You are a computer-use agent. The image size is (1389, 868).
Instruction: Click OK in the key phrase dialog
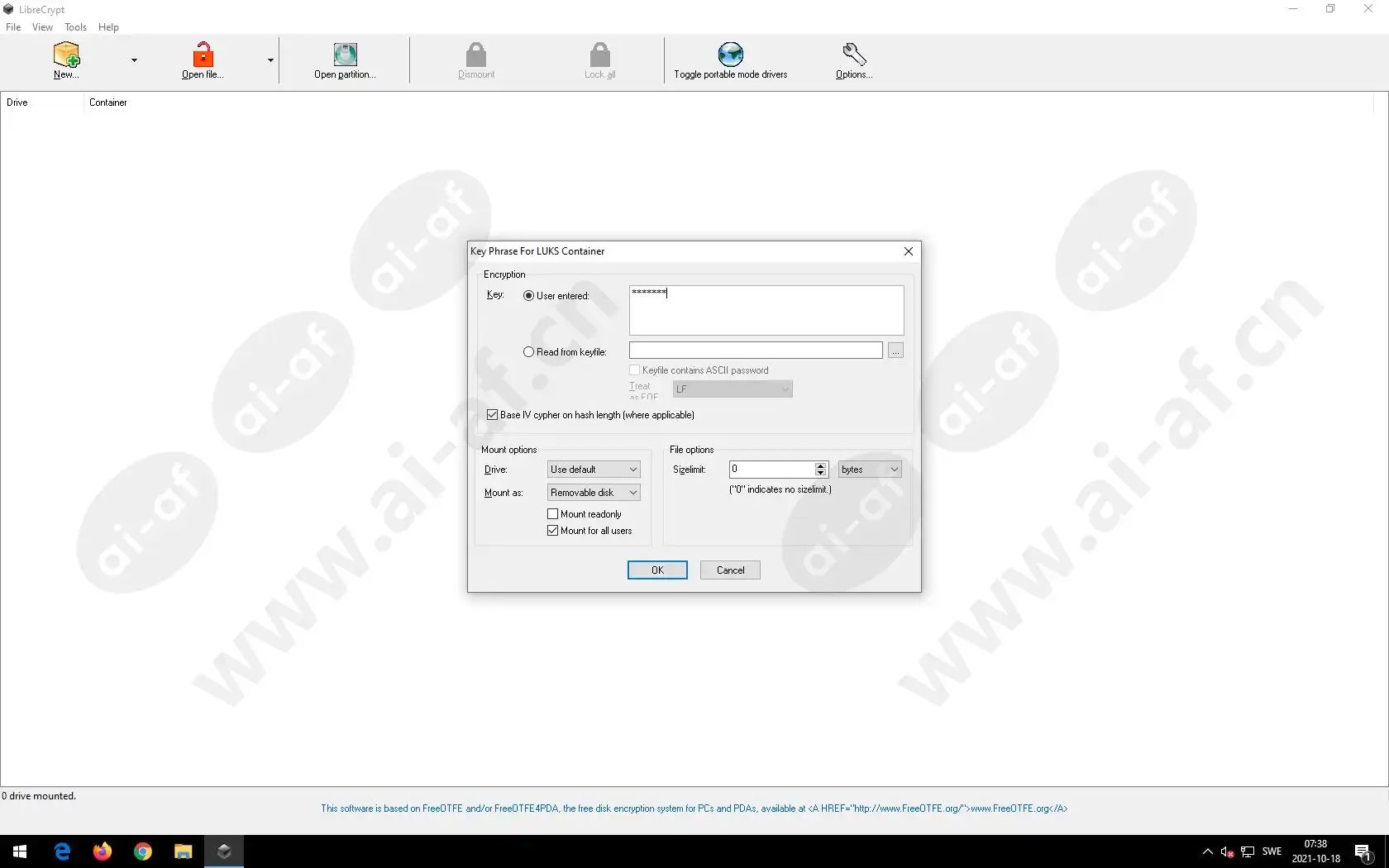657,570
